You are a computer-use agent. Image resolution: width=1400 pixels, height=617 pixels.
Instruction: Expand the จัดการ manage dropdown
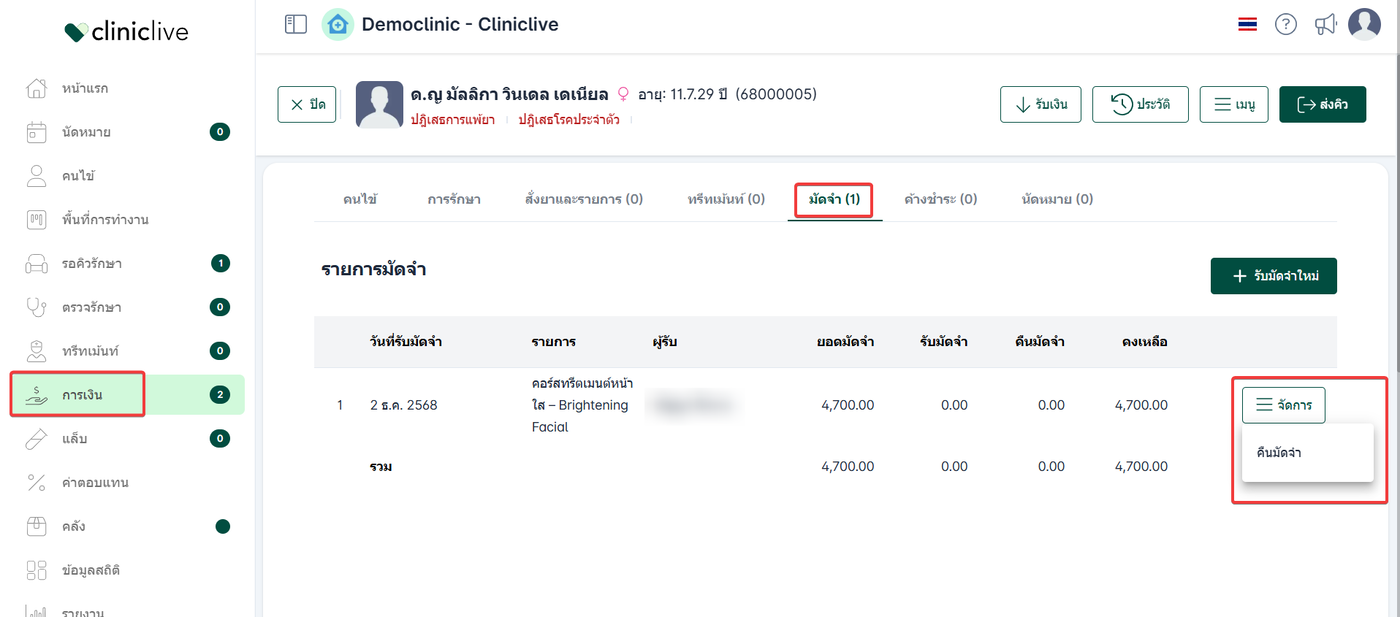1283,405
